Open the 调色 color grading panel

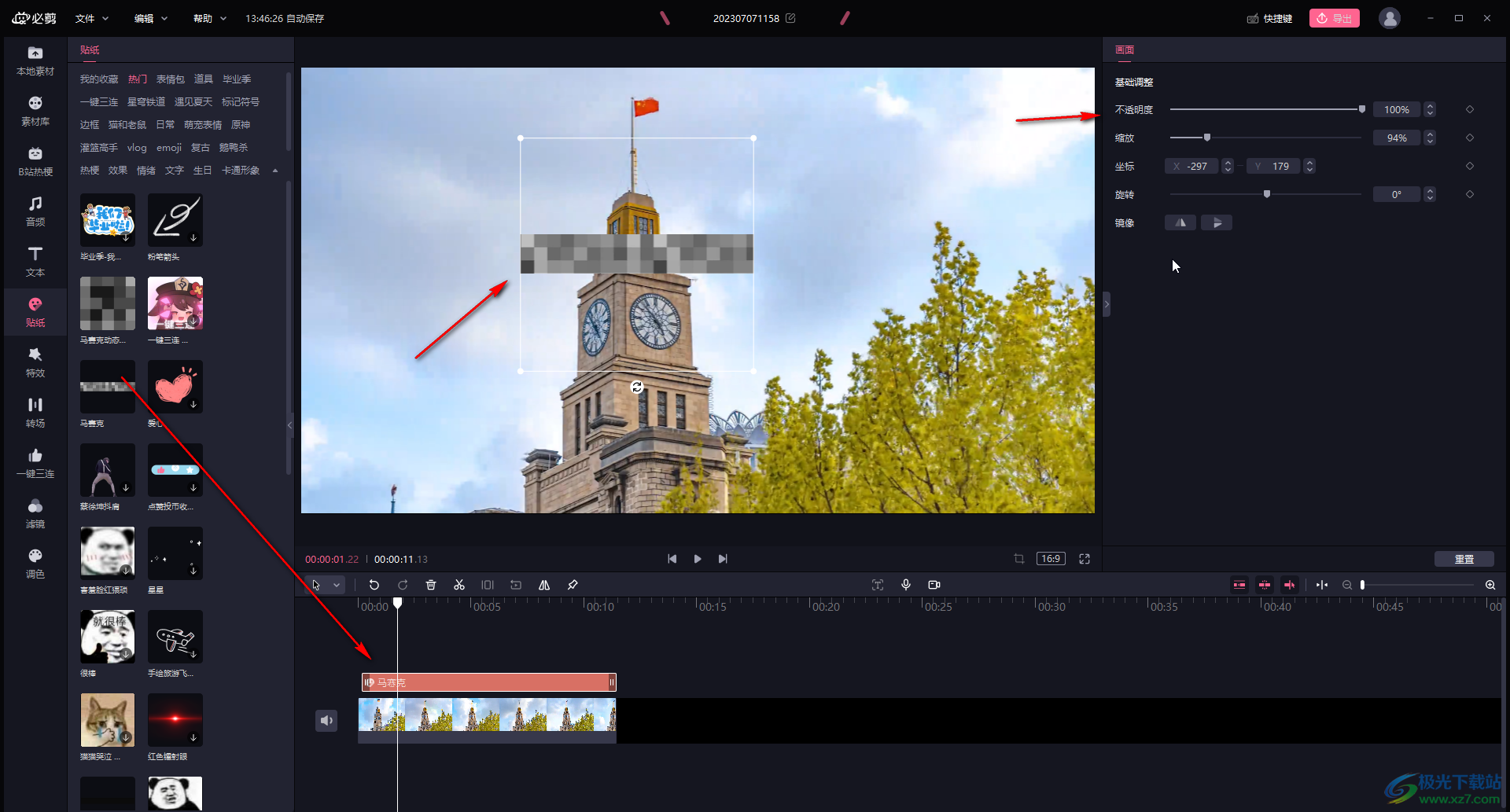[x=35, y=564]
